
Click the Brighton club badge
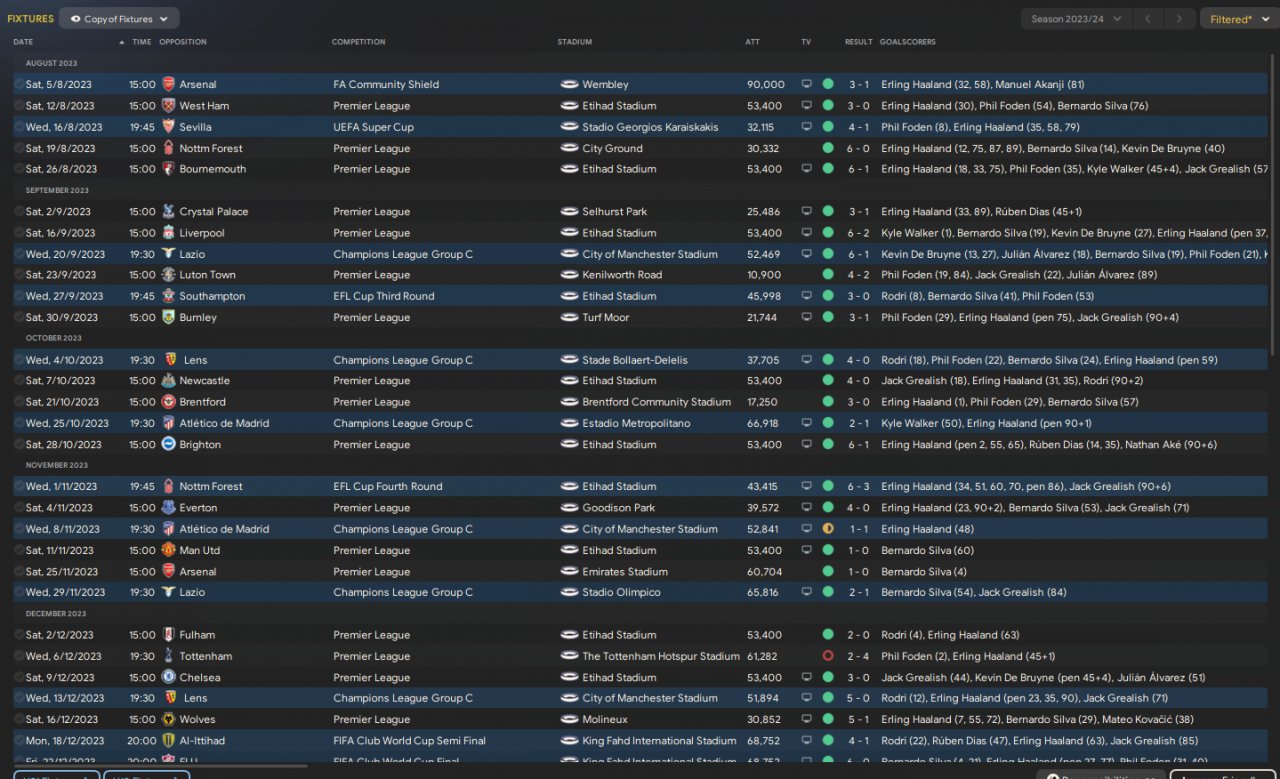coord(168,444)
